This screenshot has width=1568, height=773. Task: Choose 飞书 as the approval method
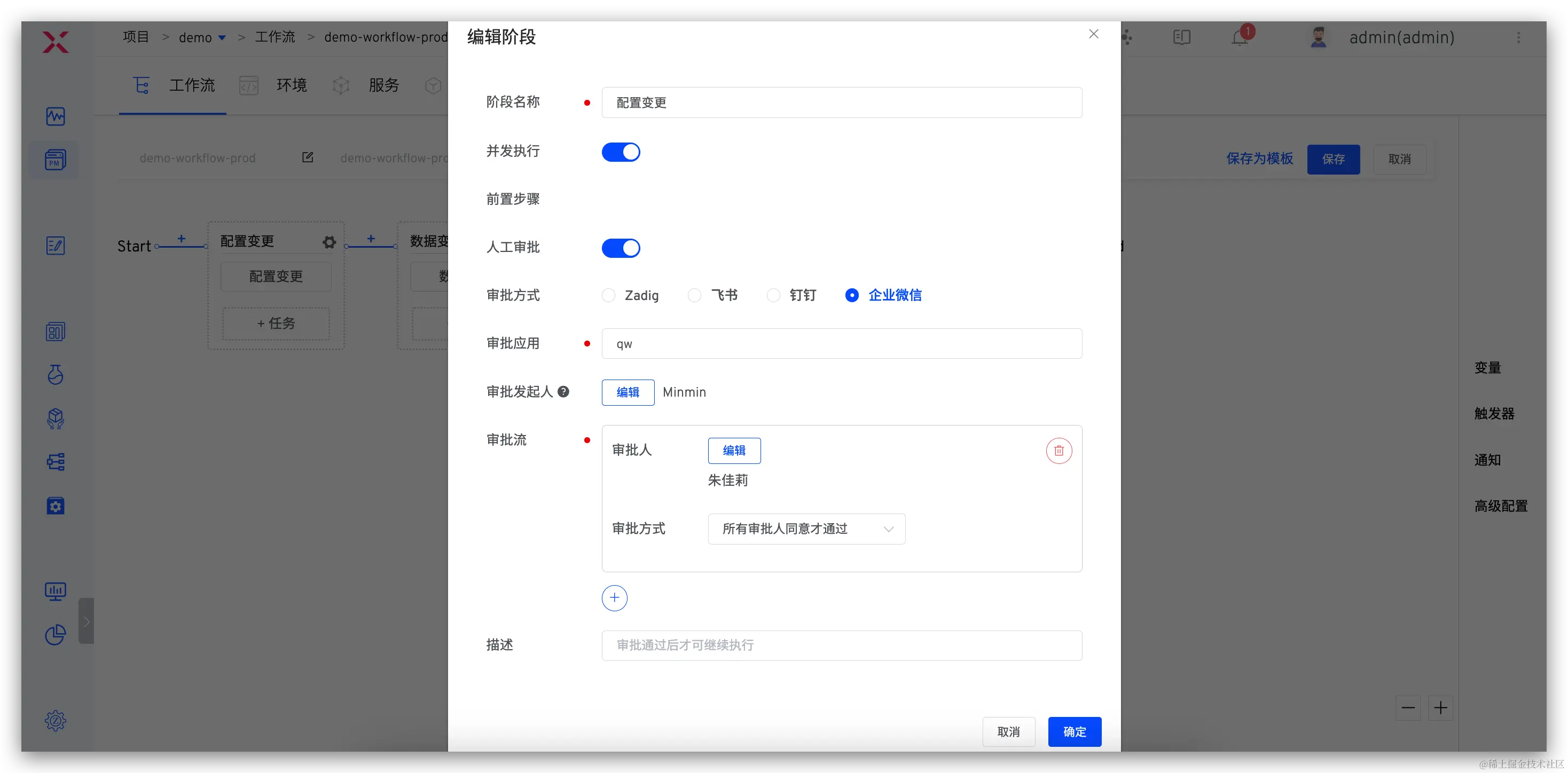pyautogui.click(x=694, y=295)
